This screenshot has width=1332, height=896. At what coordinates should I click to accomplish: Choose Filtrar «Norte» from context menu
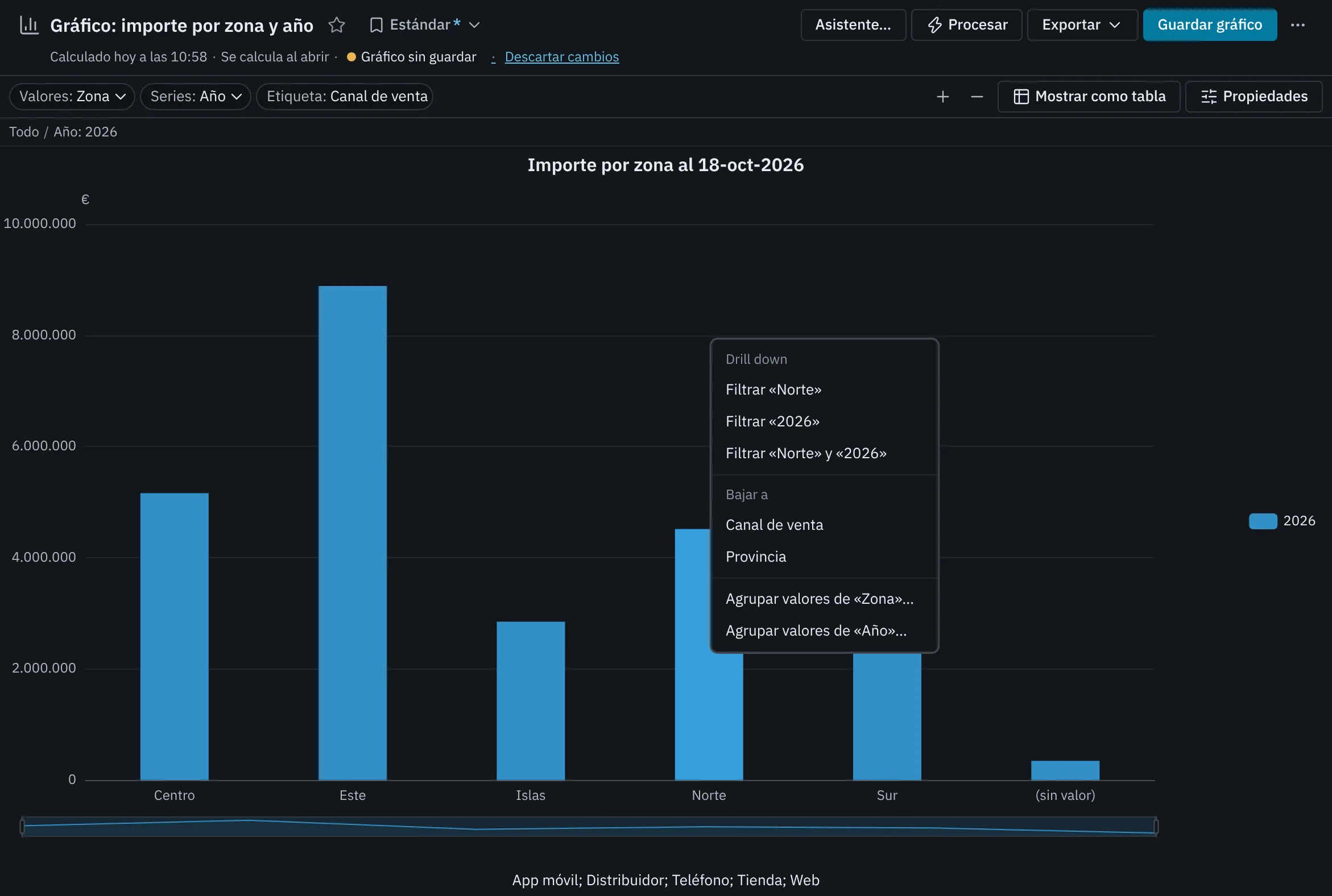[824, 389]
